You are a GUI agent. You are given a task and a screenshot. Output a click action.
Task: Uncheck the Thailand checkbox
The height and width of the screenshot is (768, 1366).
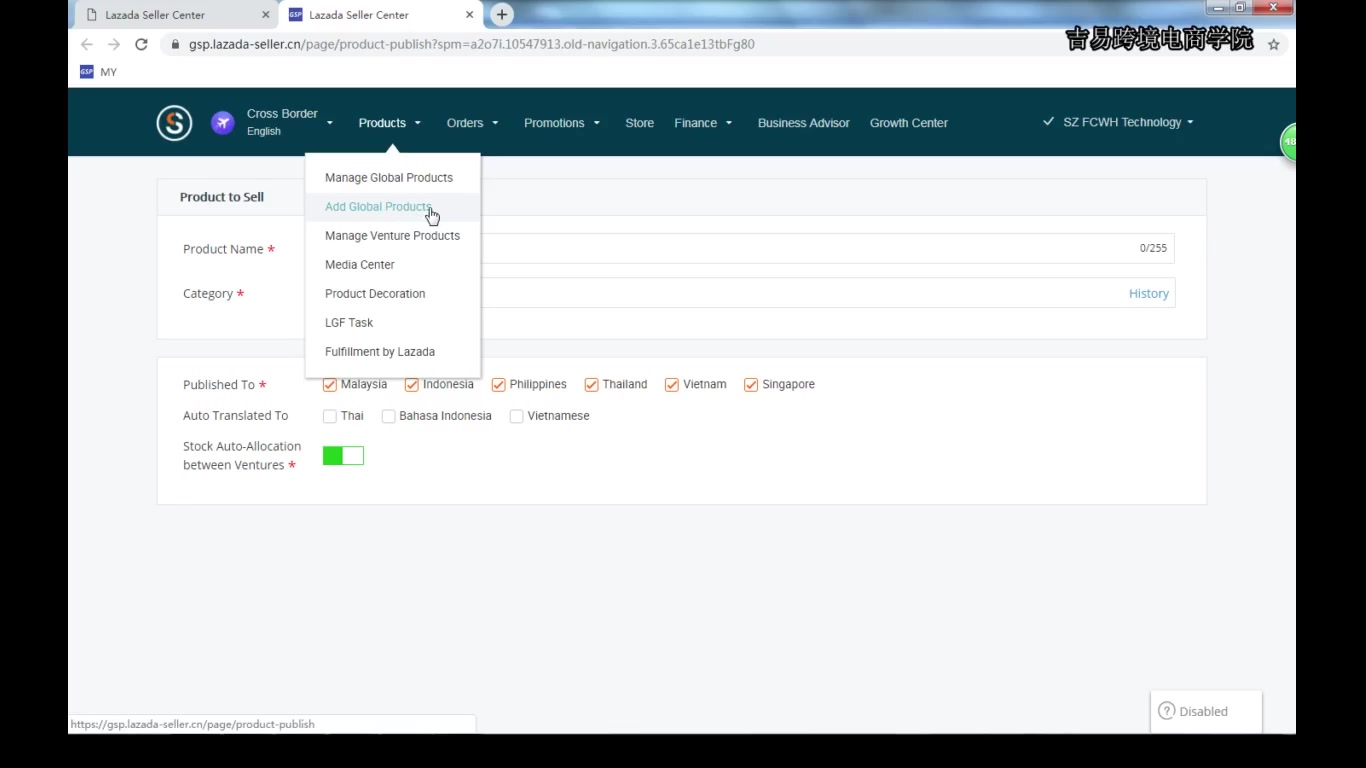click(591, 385)
